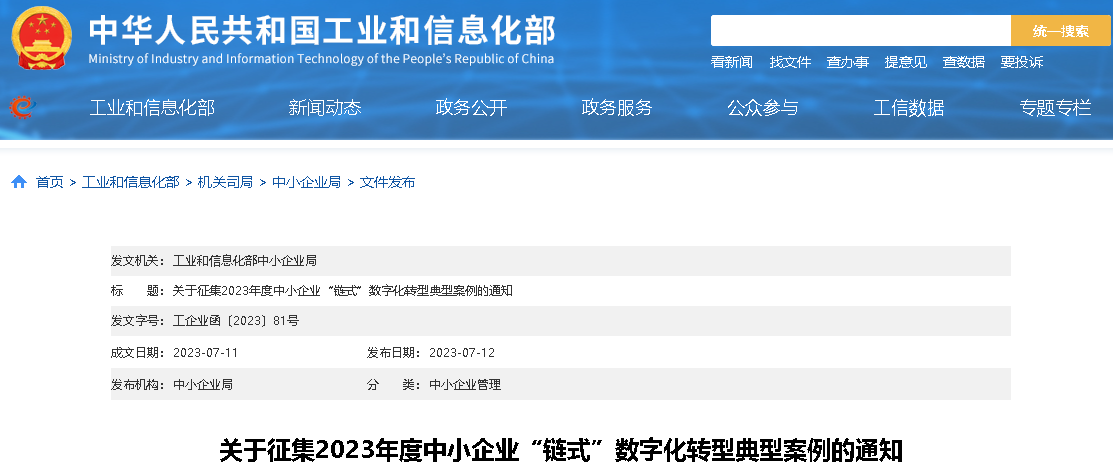
Task: Go to the 政务服务 menu
Action: pos(617,108)
